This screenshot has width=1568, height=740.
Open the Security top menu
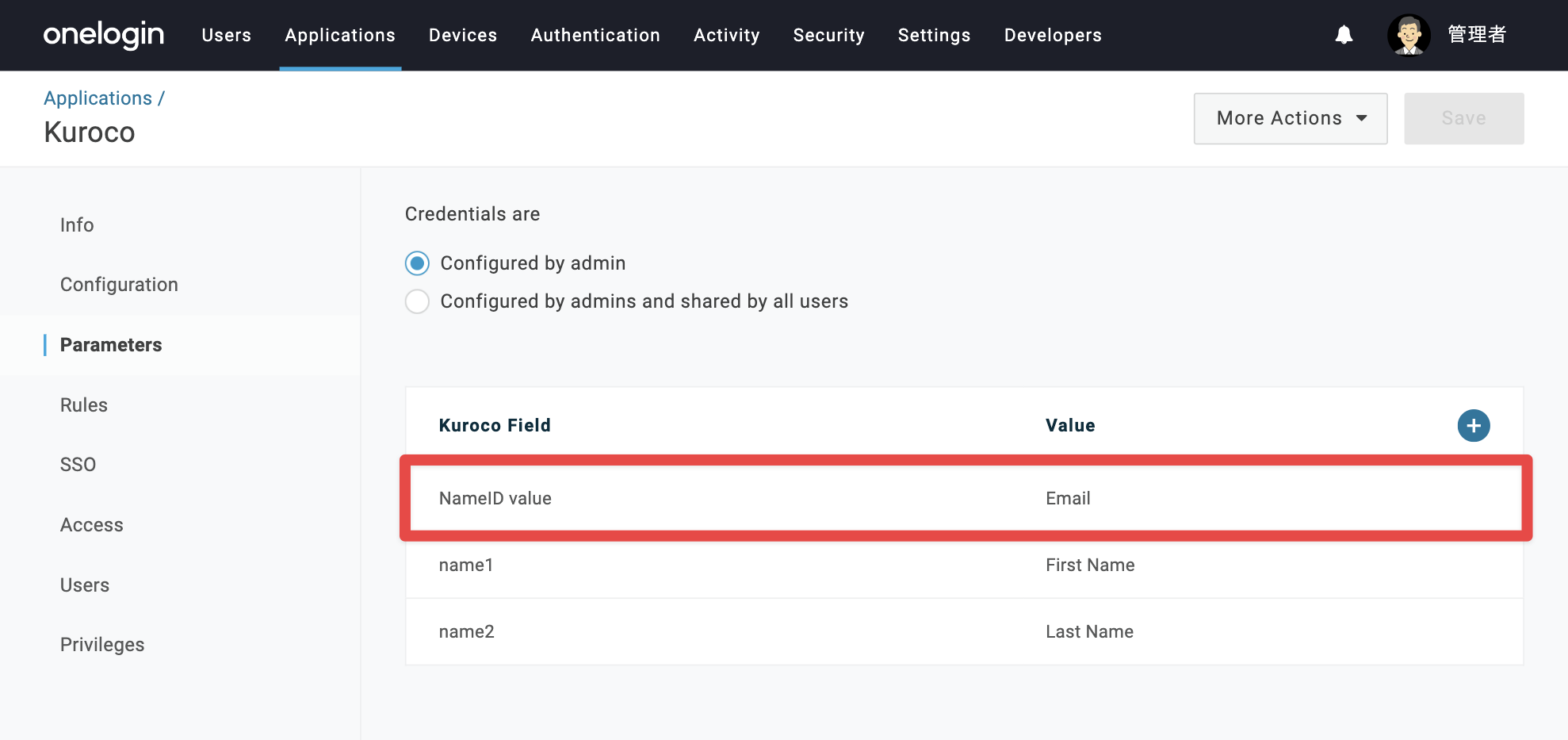pyautogui.click(x=829, y=35)
